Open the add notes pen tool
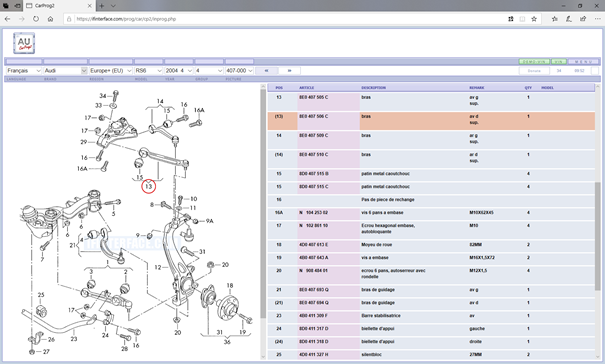605x364 pixels. [x=569, y=19]
